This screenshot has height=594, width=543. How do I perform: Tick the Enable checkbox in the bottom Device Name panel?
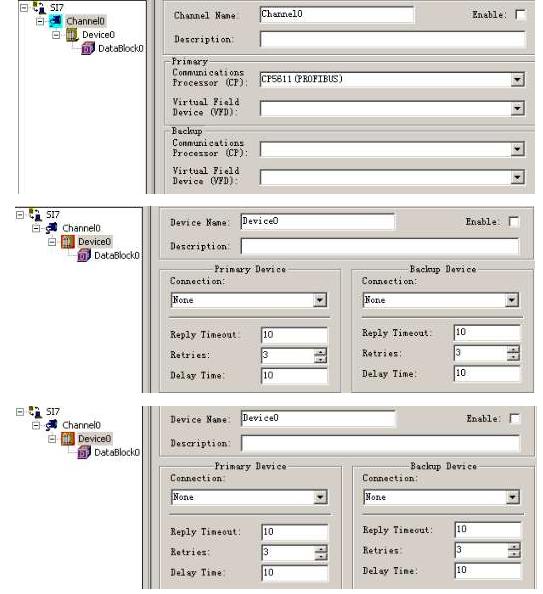tap(515, 419)
